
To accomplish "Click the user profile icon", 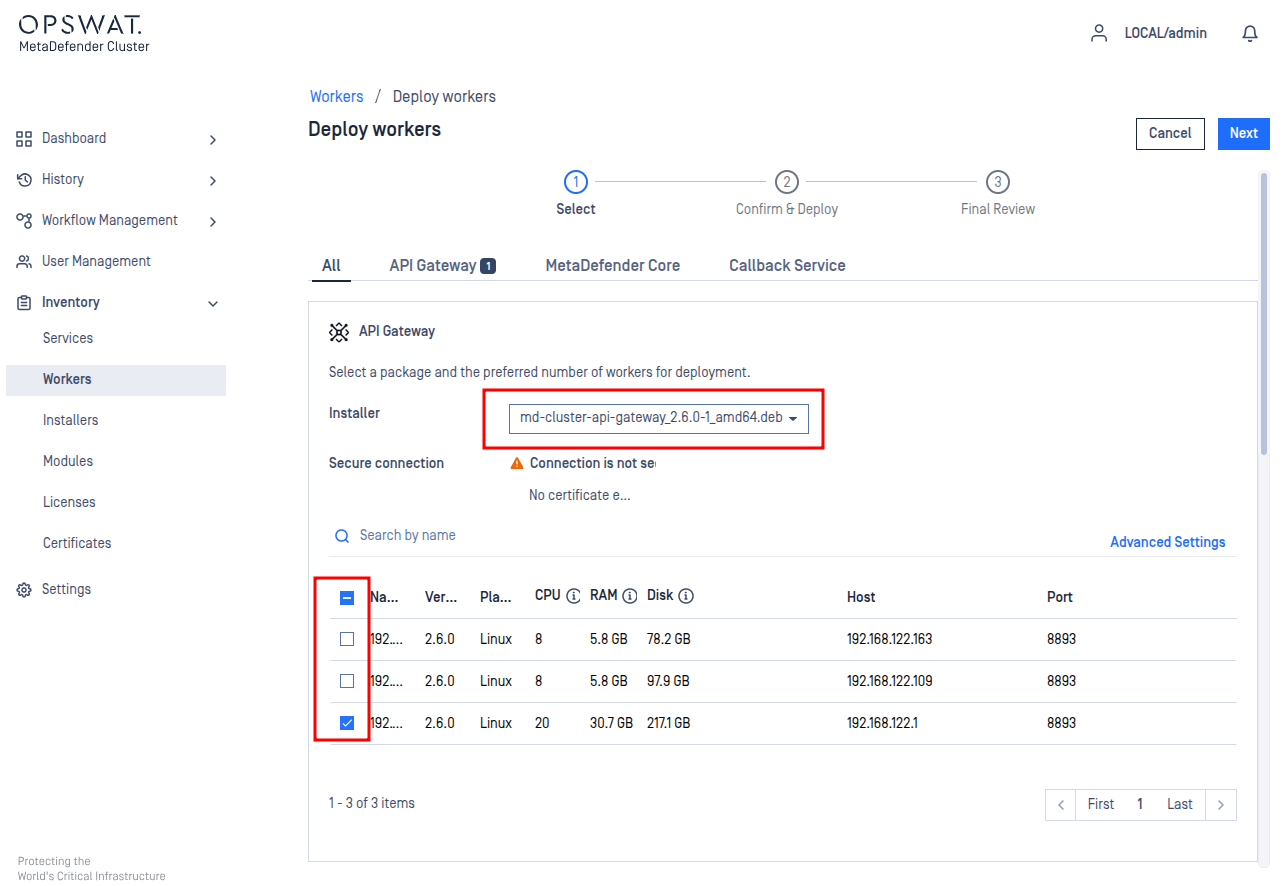I will (x=1099, y=33).
